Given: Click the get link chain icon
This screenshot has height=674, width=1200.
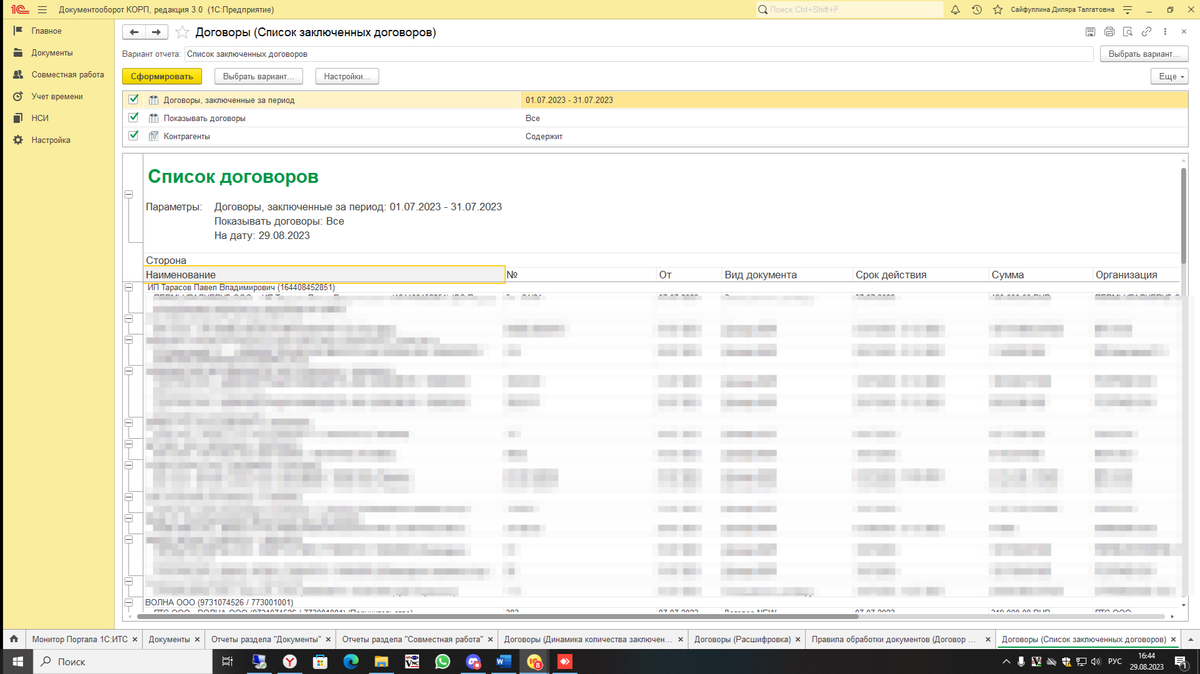Looking at the screenshot, I should pyautogui.click(x=1147, y=32).
